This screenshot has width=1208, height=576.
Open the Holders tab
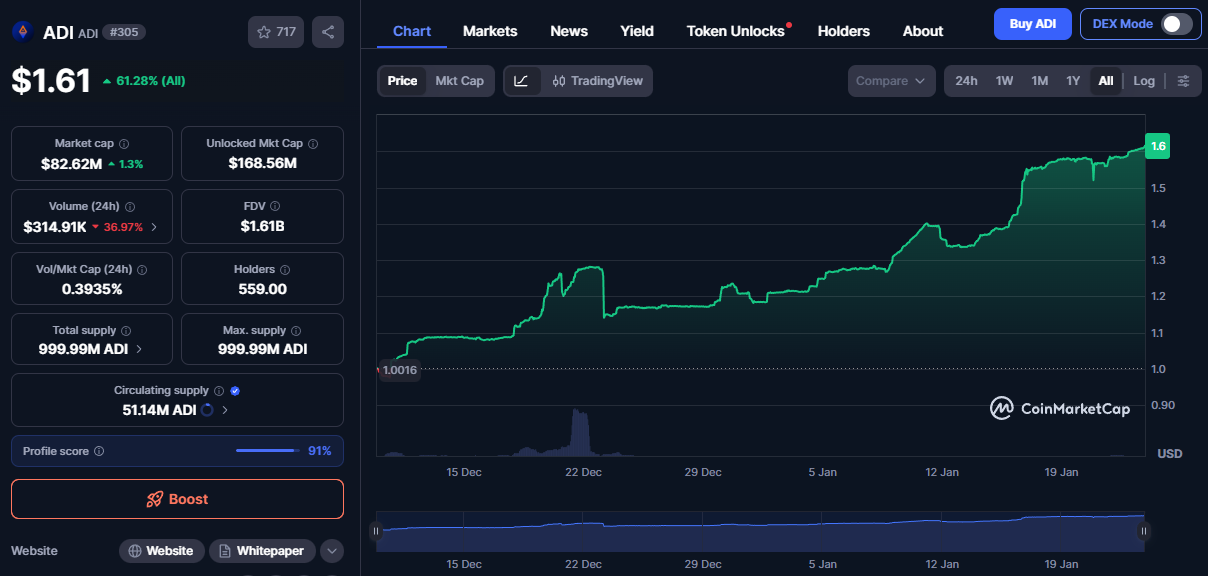[844, 31]
